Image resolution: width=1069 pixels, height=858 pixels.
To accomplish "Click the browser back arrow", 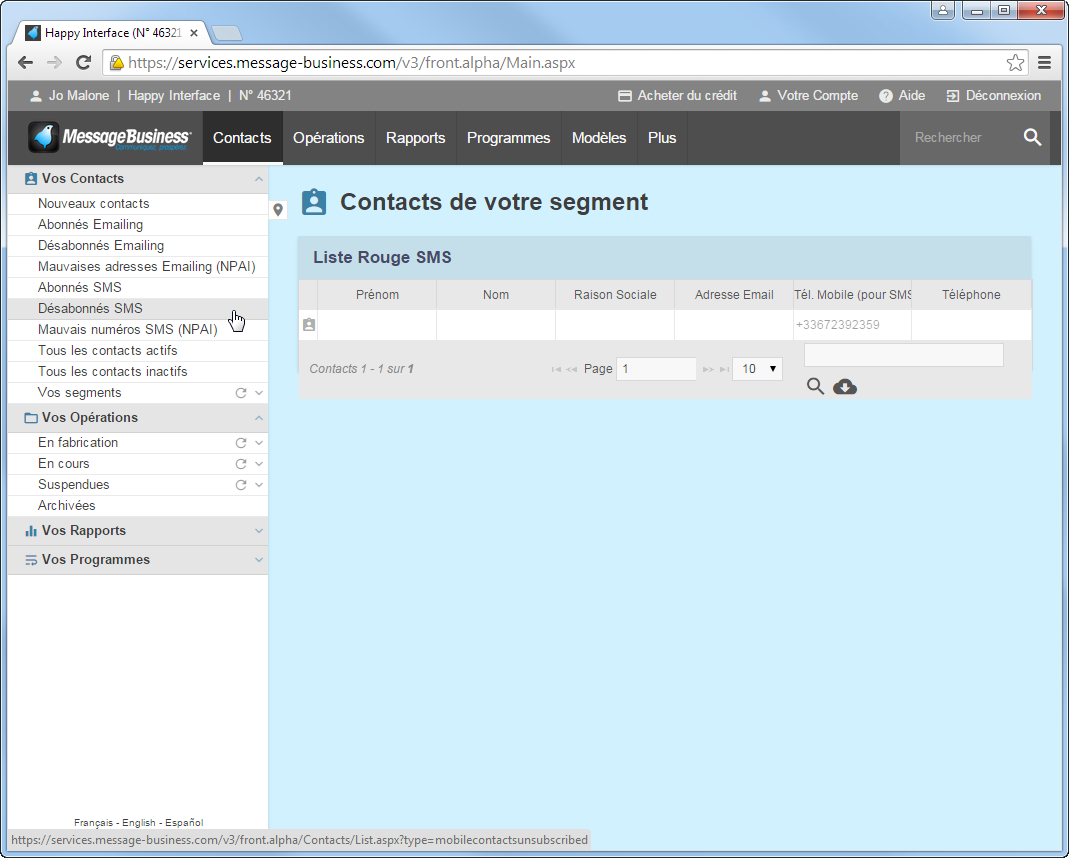I will tap(25, 63).
